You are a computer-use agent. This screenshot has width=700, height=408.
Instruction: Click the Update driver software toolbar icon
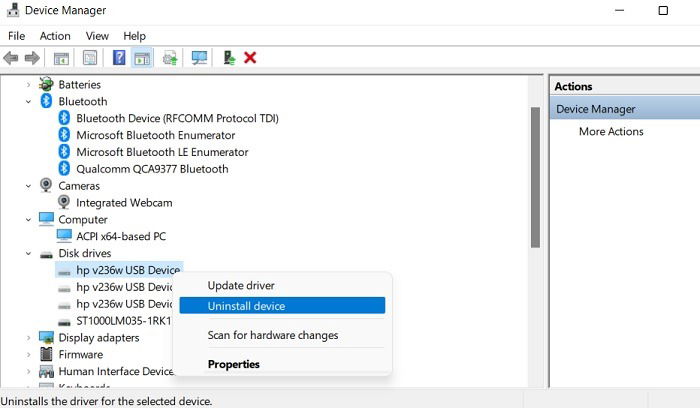pos(170,58)
